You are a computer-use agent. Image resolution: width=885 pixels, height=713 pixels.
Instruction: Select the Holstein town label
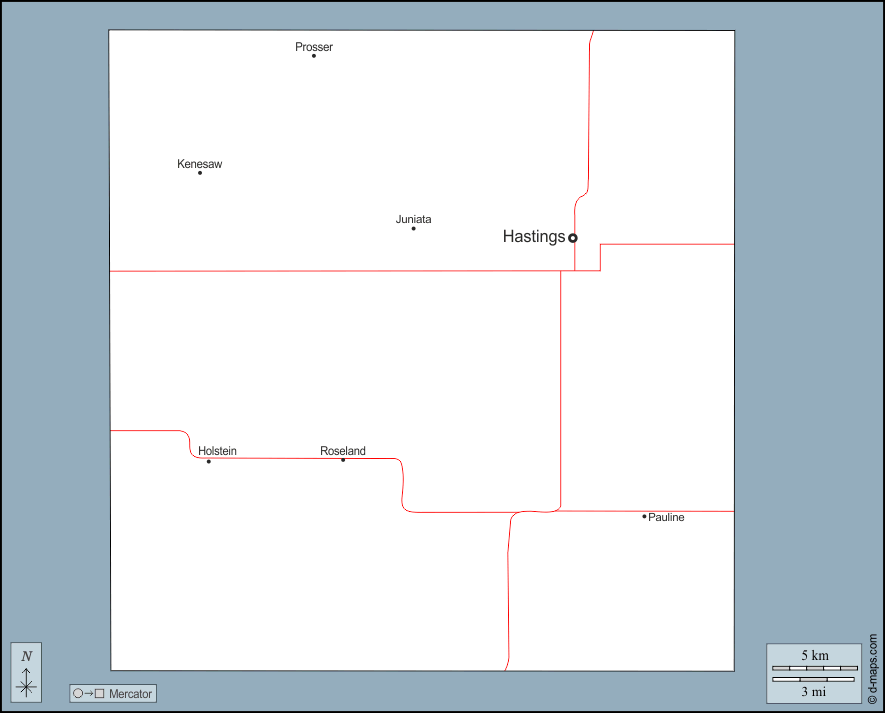[217, 450]
